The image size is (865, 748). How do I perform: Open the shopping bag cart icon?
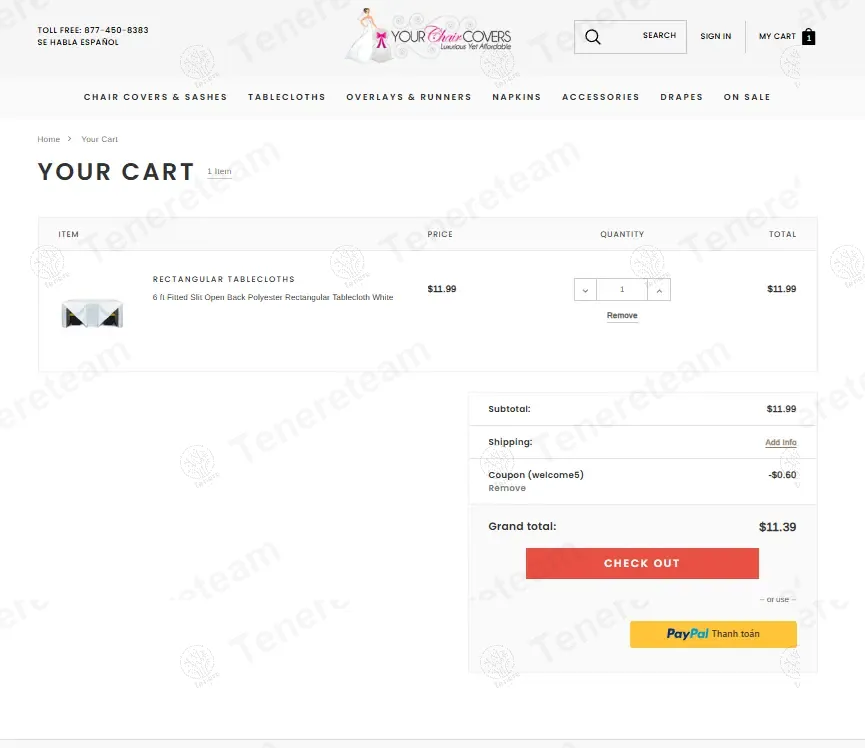pos(808,37)
